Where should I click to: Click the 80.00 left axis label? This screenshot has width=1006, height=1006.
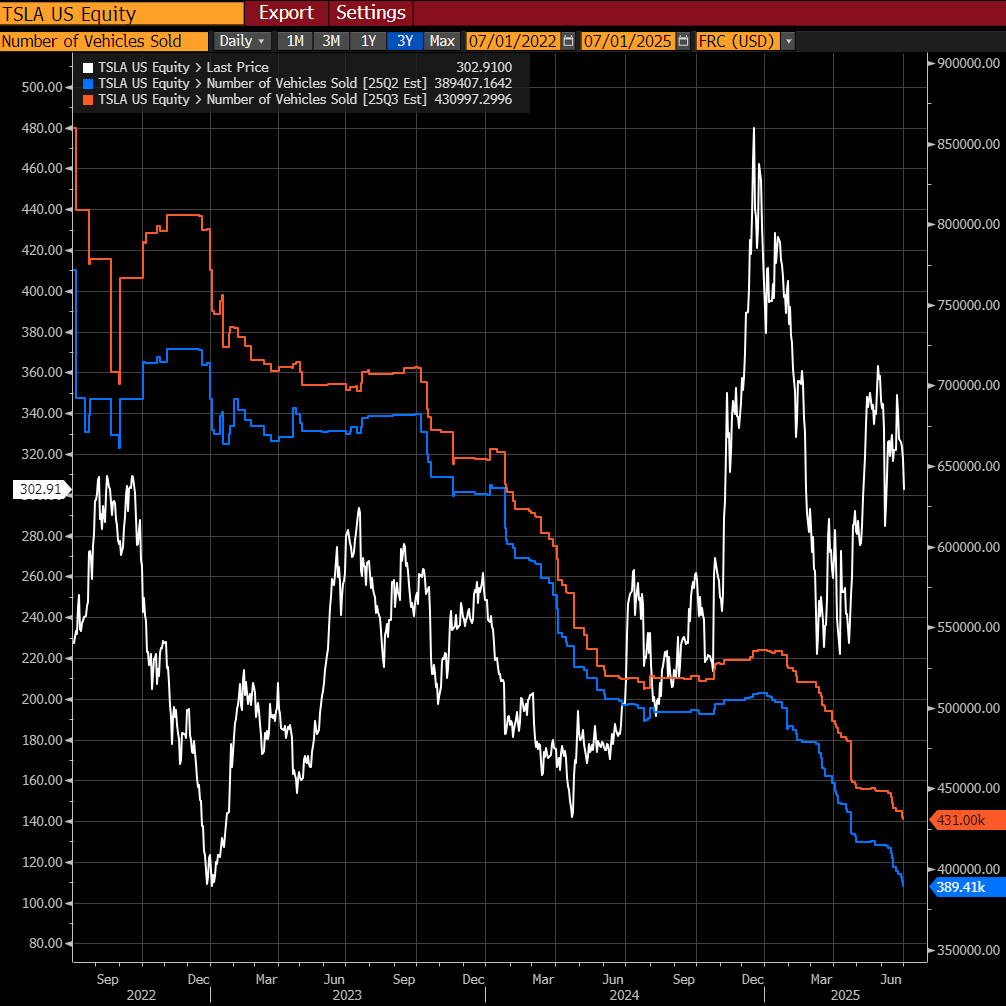(46, 944)
